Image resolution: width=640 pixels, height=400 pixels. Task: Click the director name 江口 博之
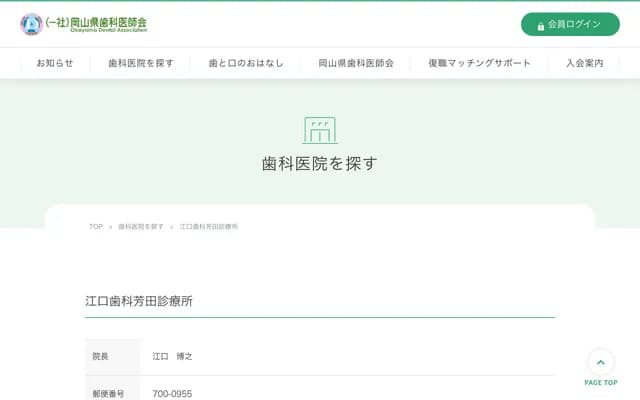pyautogui.click(x=172, y=356)
